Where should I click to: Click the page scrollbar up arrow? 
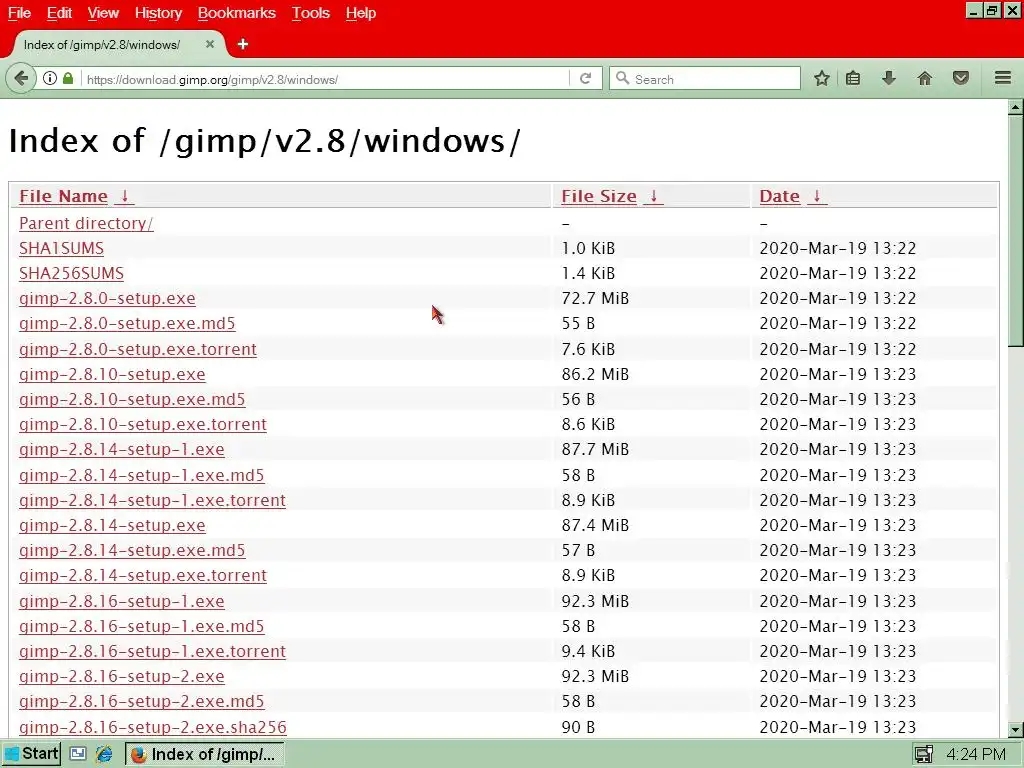(x=1016, y=107)
